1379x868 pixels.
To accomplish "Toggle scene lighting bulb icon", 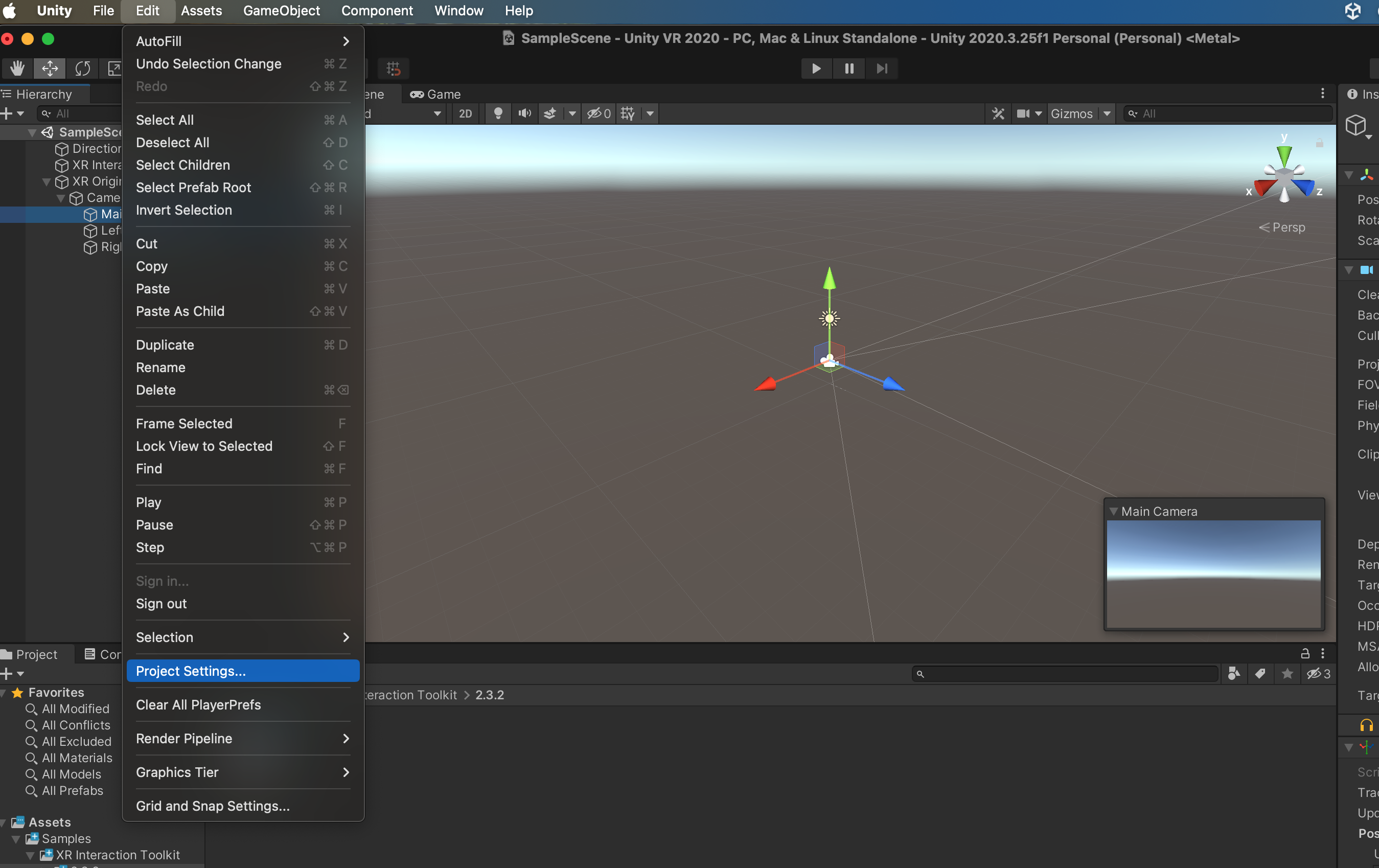I will (x=498, y=113).
